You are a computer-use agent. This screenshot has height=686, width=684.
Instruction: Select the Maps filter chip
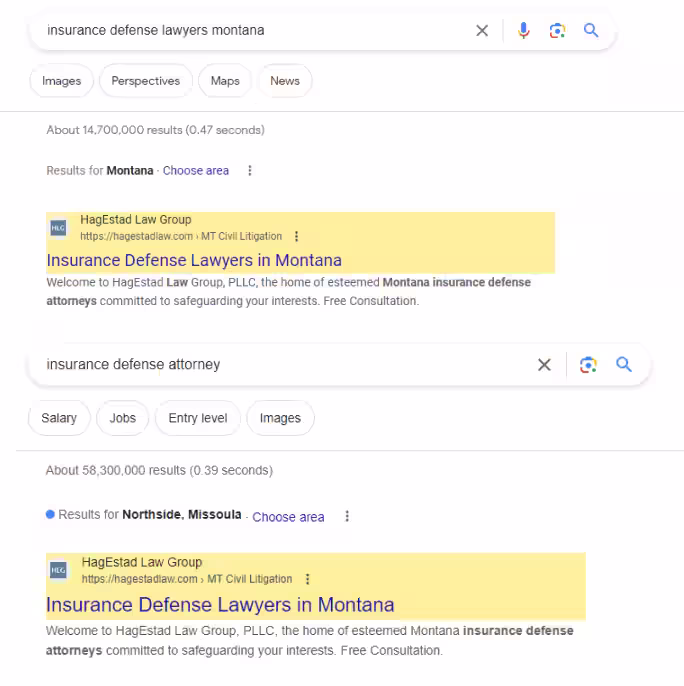point(225,81)
